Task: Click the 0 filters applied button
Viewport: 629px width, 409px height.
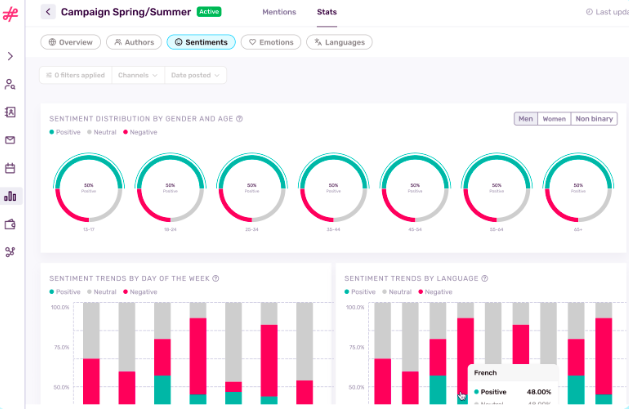Action: point(76,75)
